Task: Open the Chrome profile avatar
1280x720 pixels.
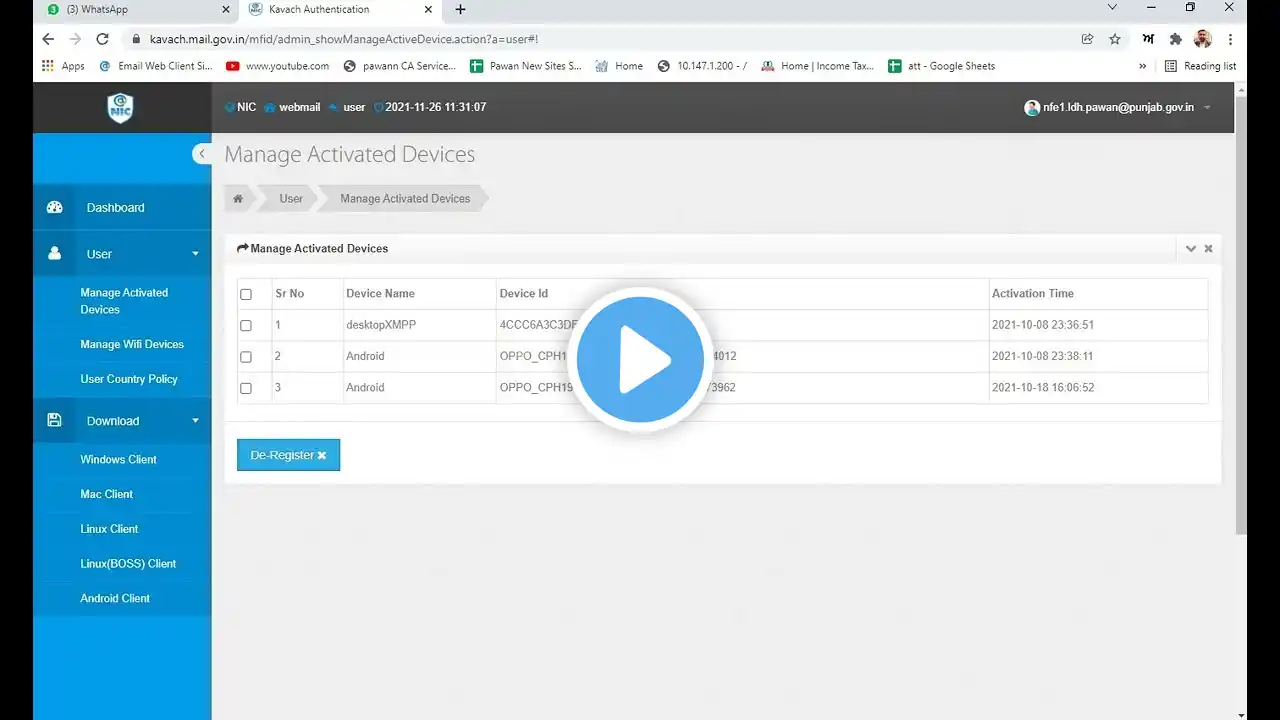Action: pyautogui.click(x=1203, y=39)
